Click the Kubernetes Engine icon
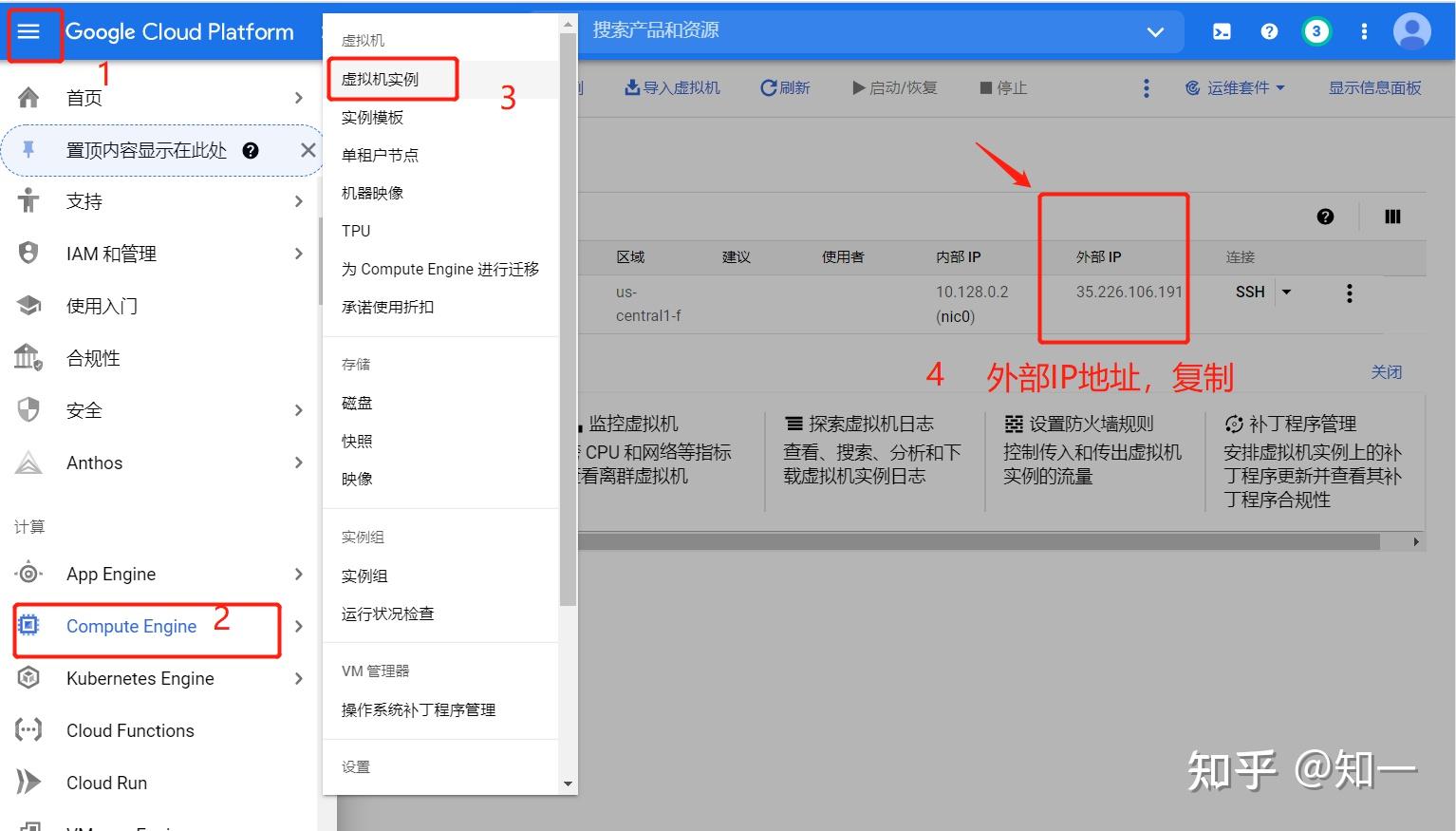This screenshot has width=1456, height=831. pyautogui.click(x=28, y=678)
